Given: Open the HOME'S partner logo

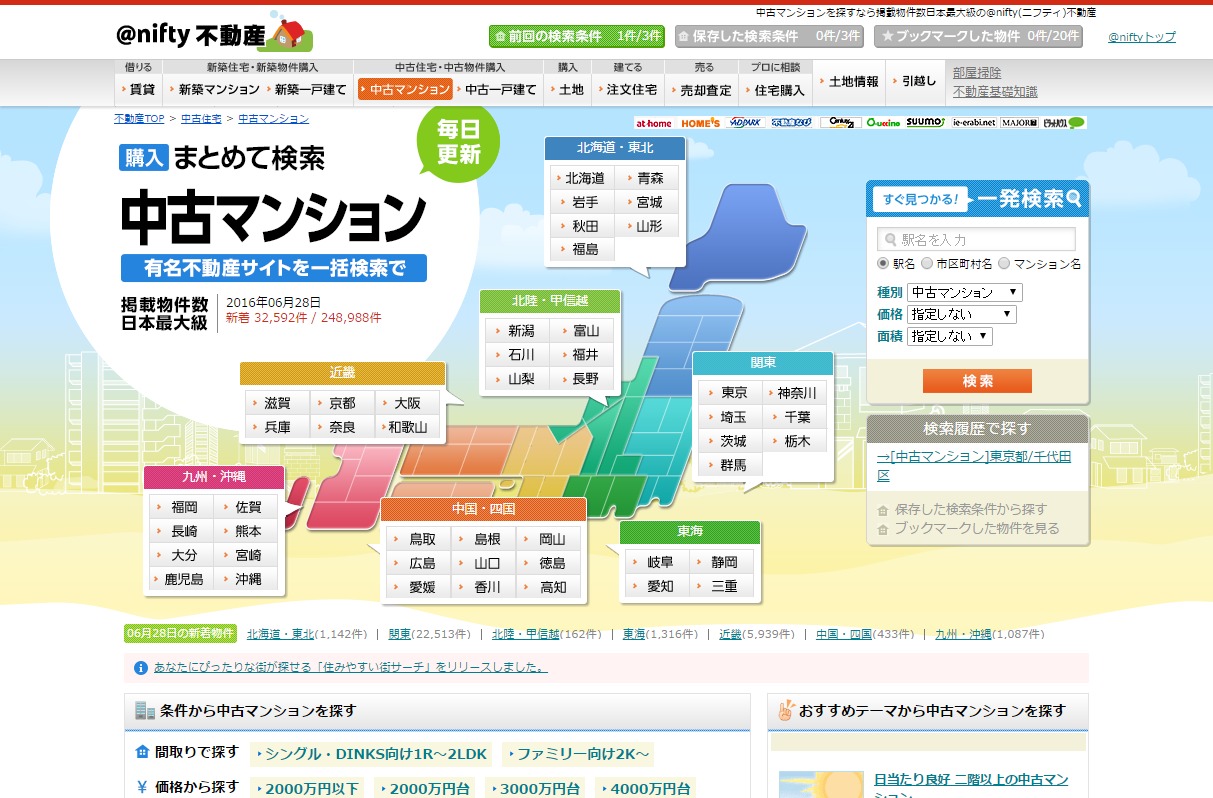Looking at the screenshot, I should point(700,123).
